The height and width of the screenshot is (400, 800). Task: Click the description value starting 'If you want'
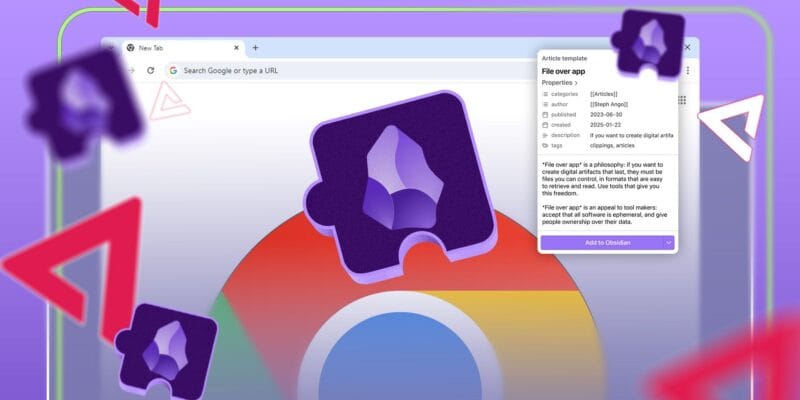(x=632, y=135)
